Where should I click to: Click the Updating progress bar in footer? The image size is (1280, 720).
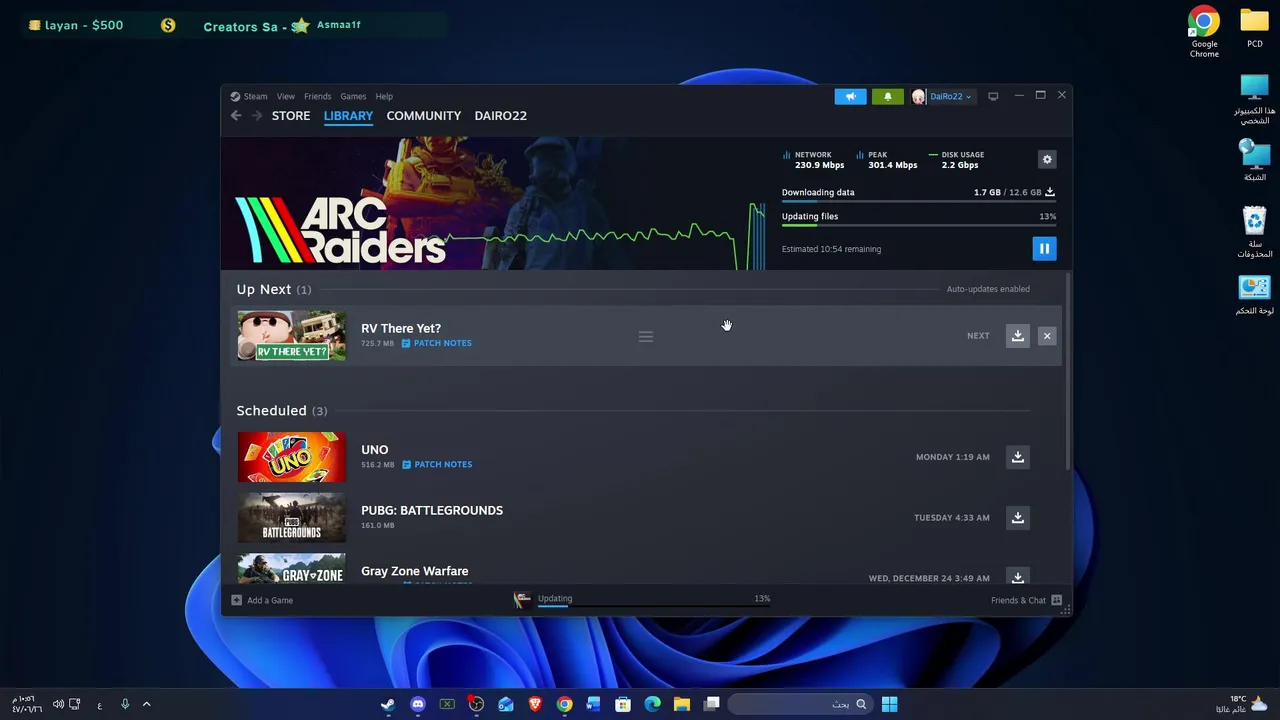pyautogui.click(x=654, y=605)
